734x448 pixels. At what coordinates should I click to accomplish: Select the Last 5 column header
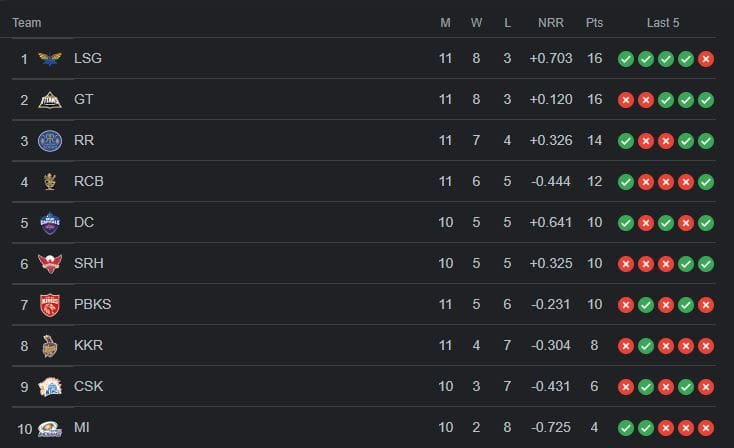pos(663,22)
